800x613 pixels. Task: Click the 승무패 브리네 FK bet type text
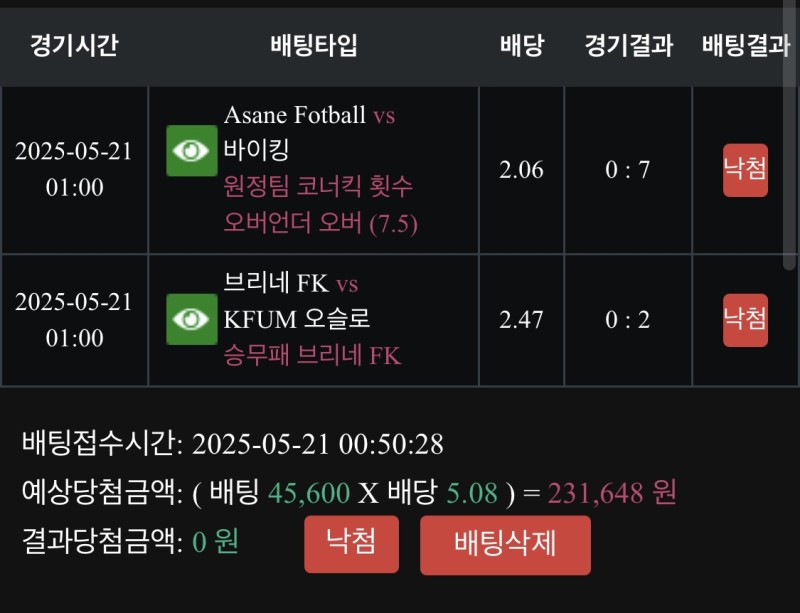click(312, 355)
